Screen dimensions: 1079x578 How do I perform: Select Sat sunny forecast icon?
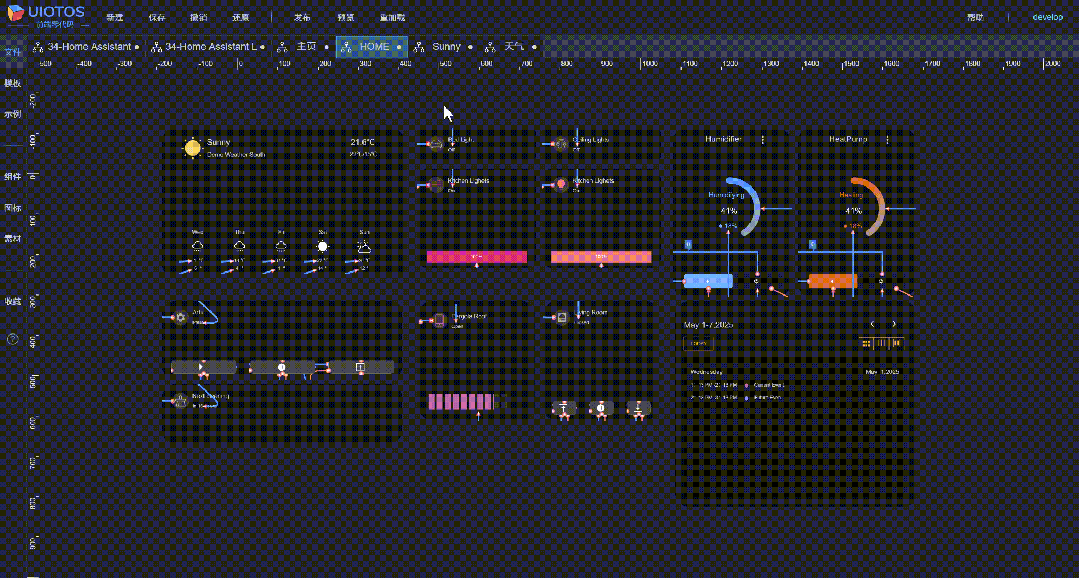coord(323,246)
